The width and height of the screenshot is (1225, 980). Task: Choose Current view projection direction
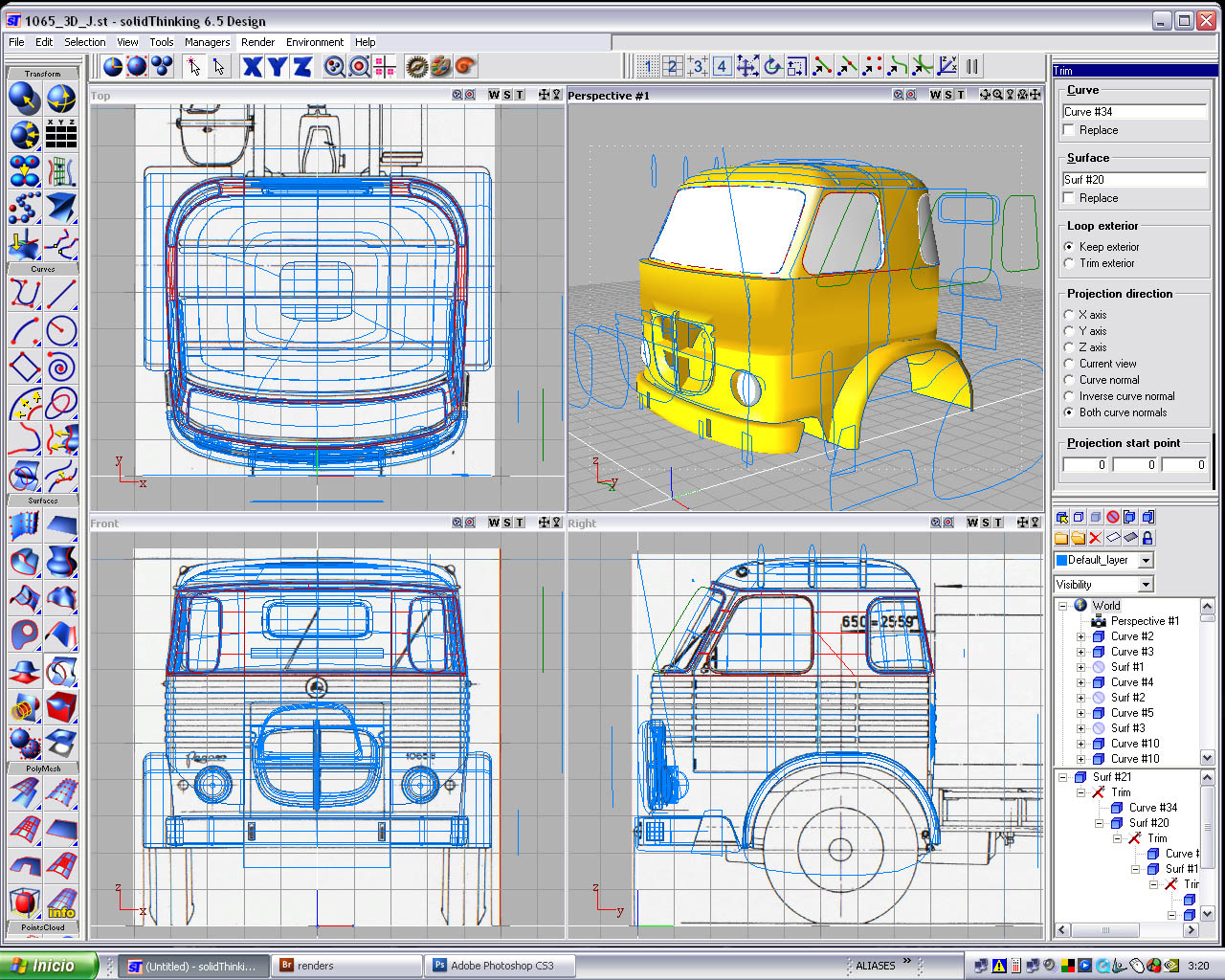tap(1069, 364)
